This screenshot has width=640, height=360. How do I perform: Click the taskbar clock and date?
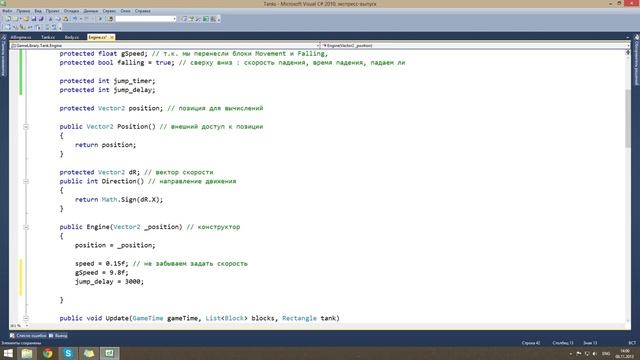coord(625,353)
